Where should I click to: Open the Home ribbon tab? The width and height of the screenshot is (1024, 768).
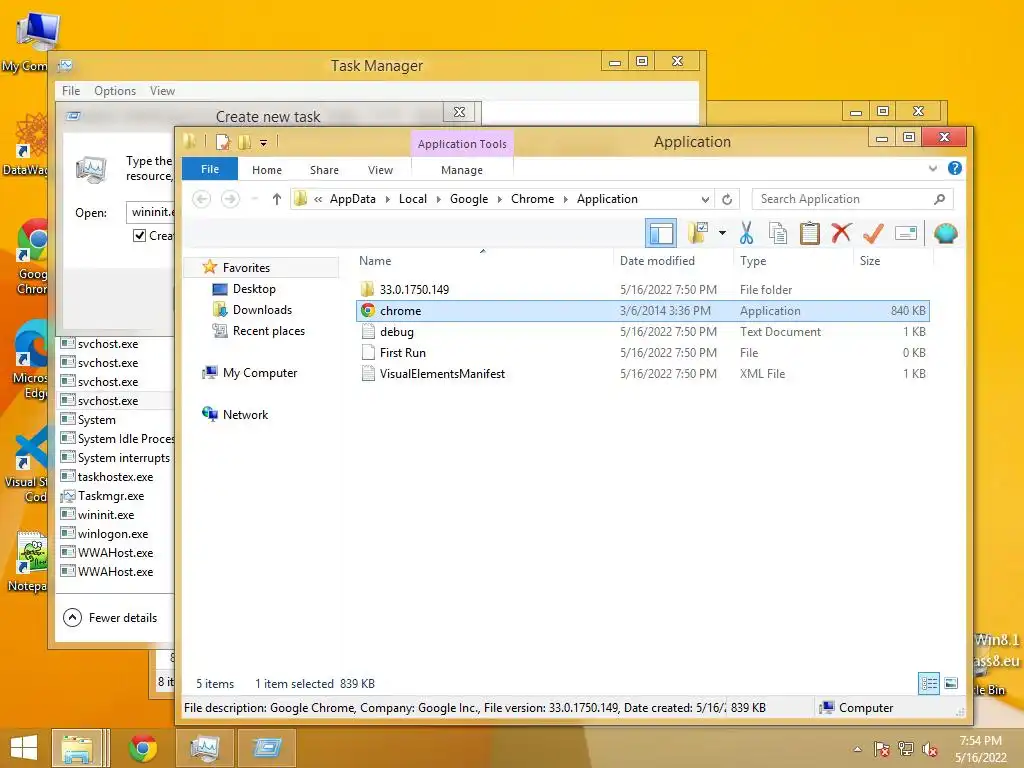266,170
